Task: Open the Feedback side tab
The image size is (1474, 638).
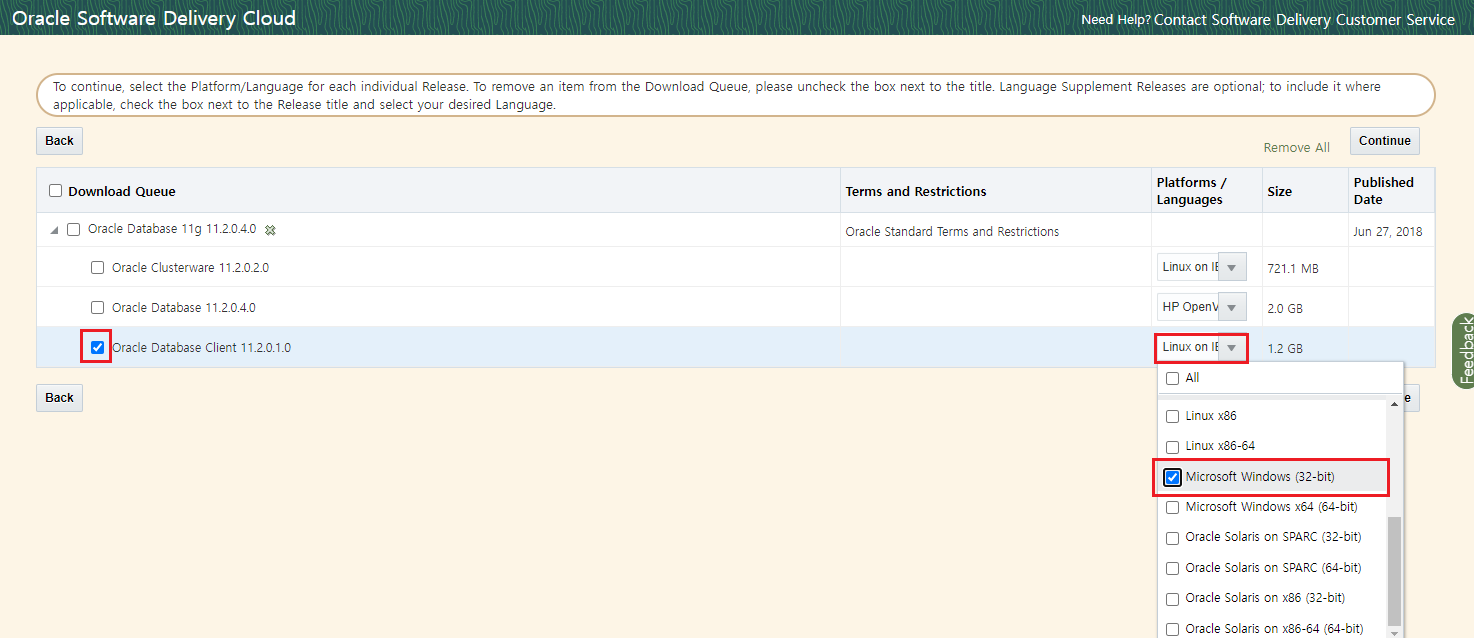Action: click(x=1464, y=350)
